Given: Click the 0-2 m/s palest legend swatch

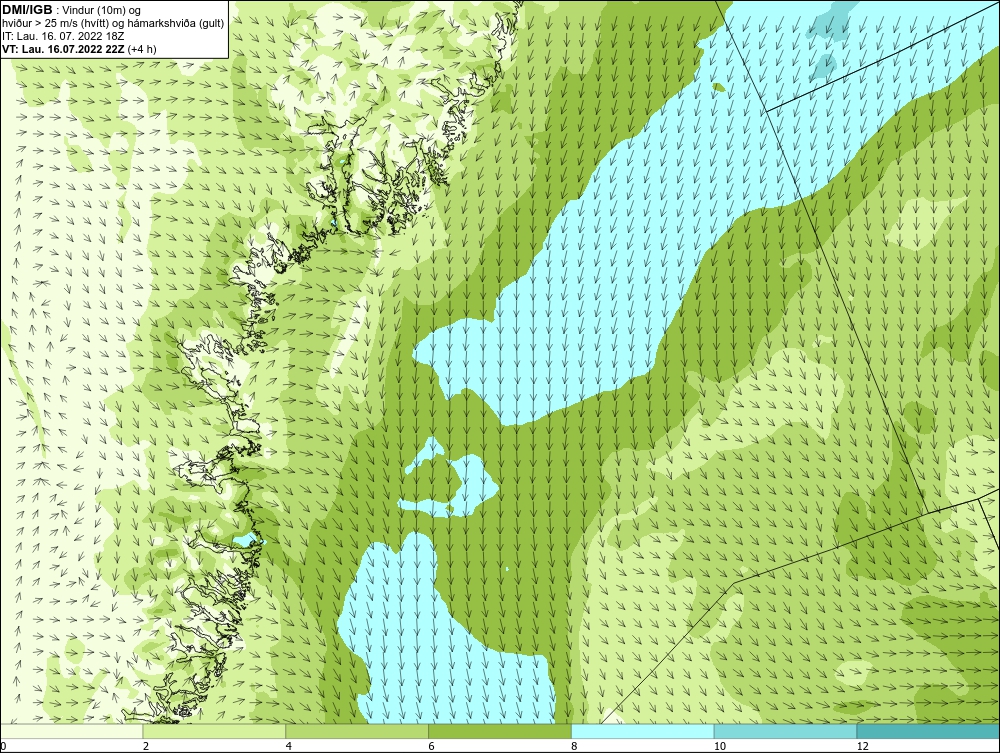Looking at the screenshot, I should click(71, 731).
